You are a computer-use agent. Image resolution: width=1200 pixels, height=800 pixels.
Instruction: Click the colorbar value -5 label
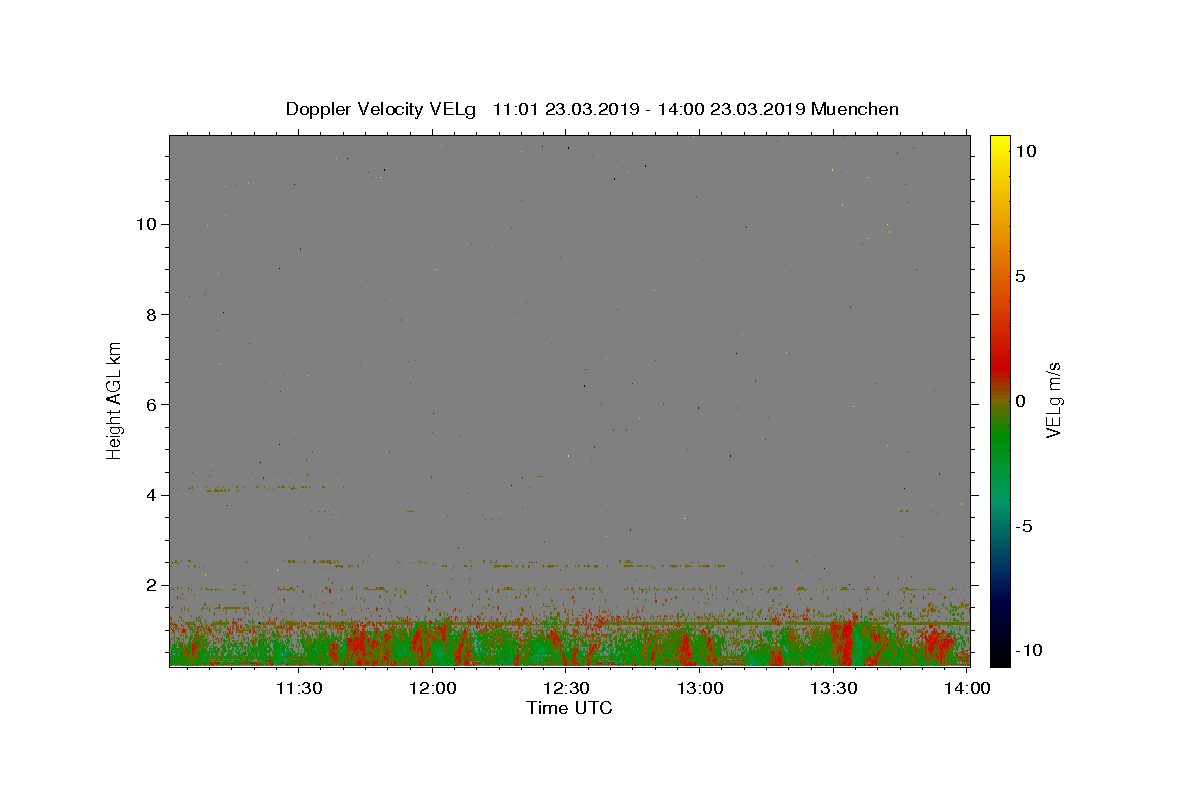click(x=1023, y=526)
